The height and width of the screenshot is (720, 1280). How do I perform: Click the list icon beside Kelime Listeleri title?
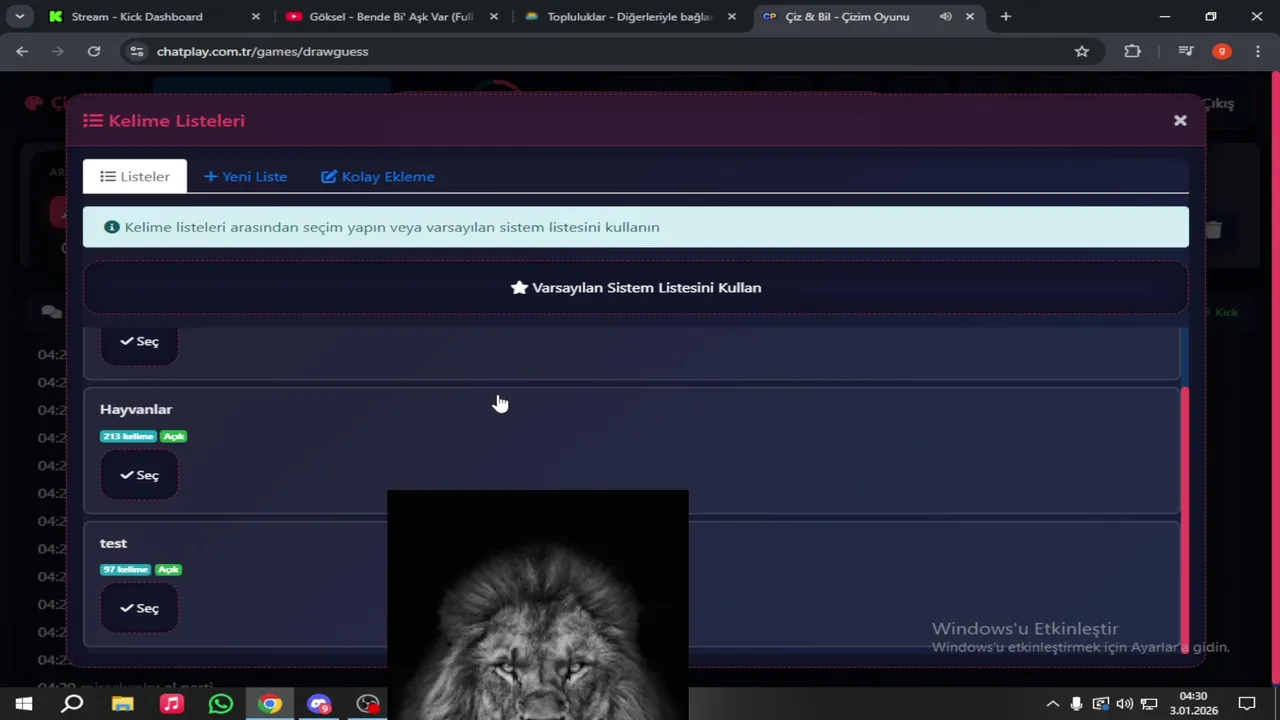[x=93, y=120]
